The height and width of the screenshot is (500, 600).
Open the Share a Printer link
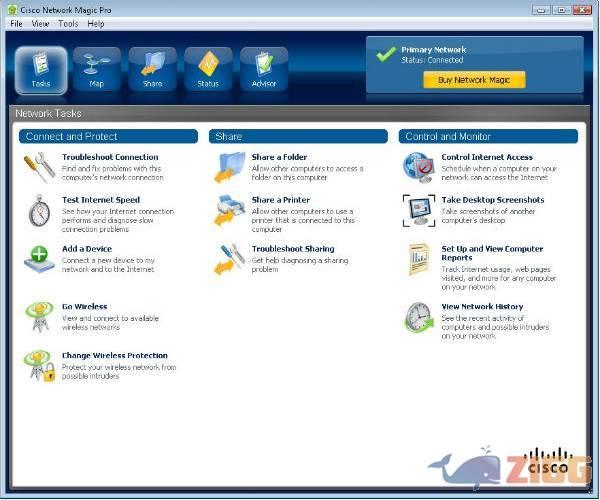[x=281, y=200]
